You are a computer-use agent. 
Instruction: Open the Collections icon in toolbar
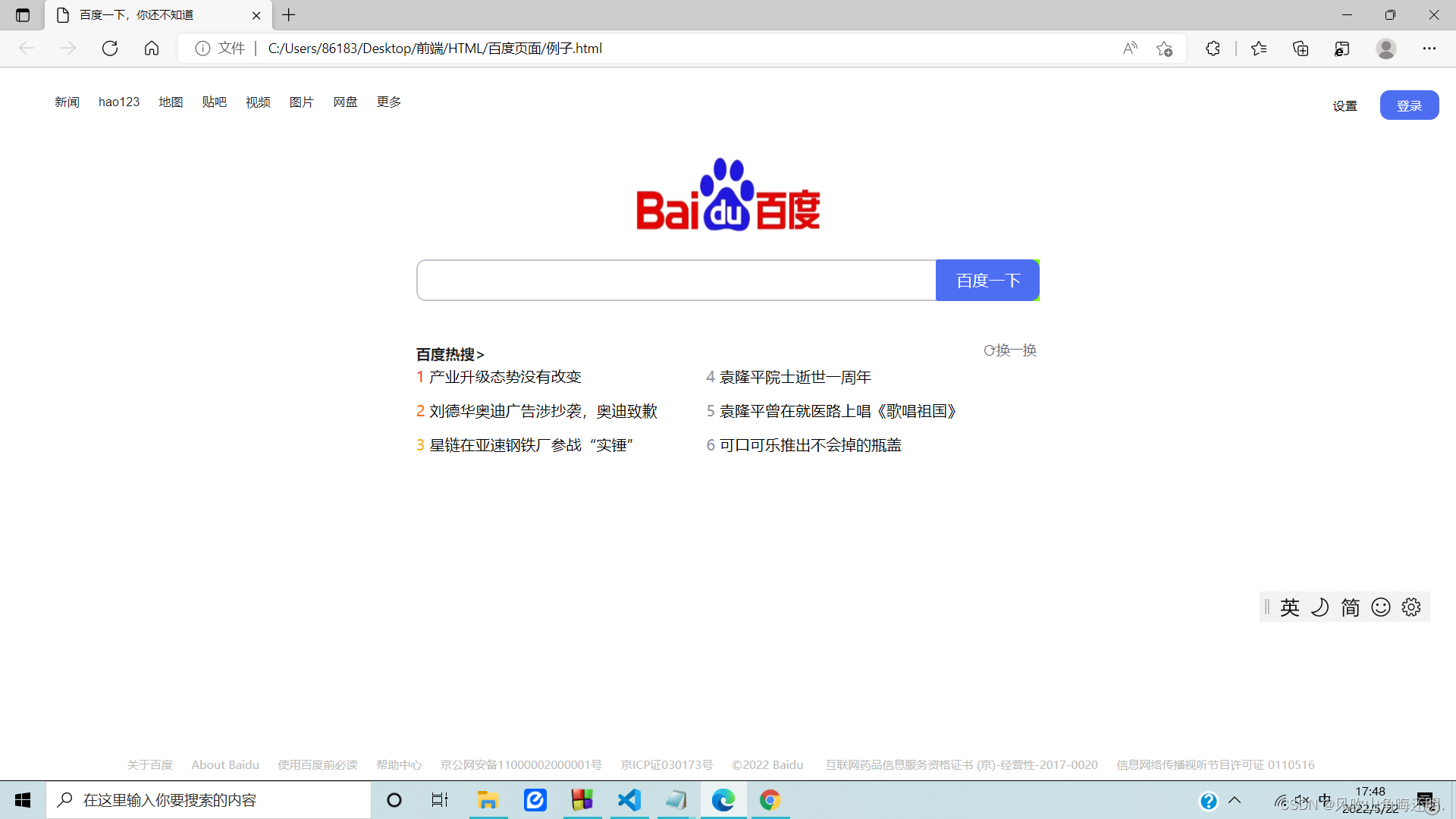click(1301, 49)
